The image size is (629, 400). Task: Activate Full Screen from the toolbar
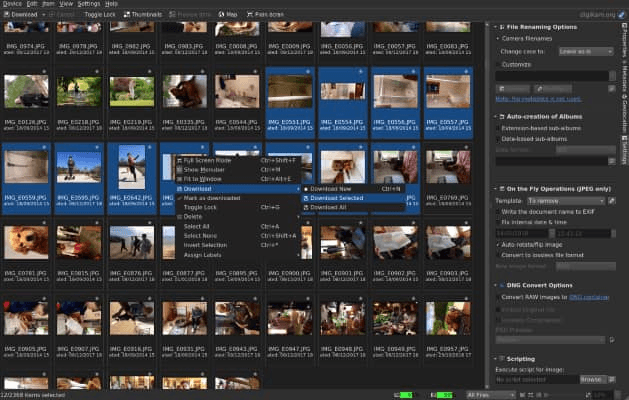click(x=265, y=14)
